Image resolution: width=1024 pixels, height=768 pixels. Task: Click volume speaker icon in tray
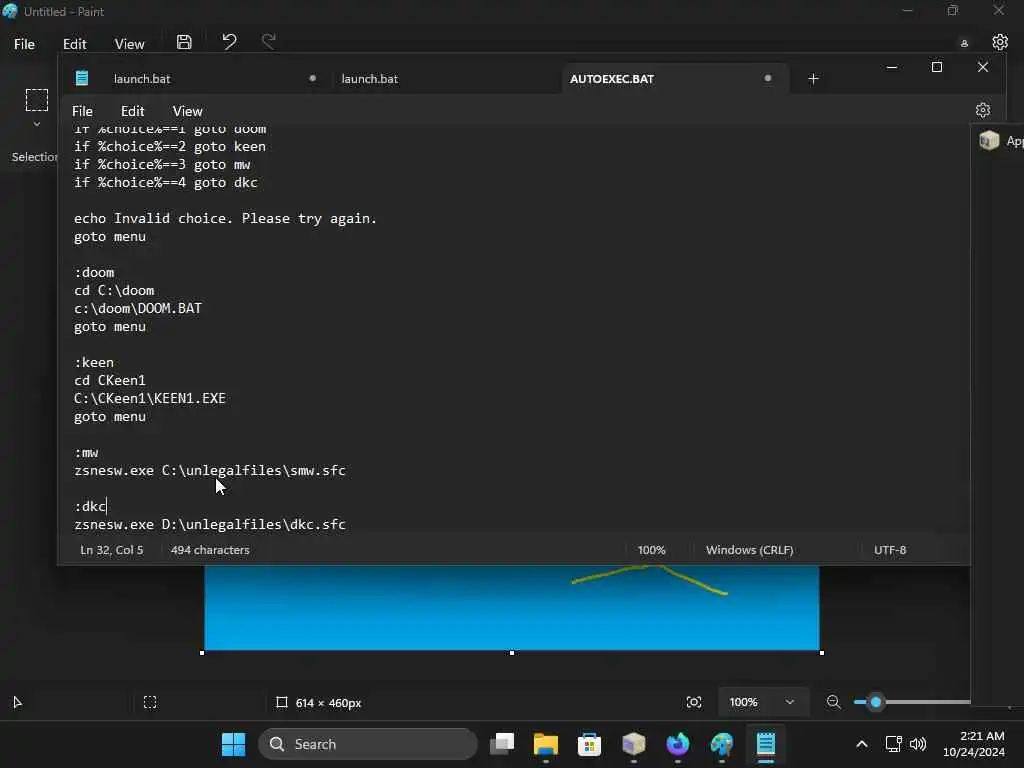click(x=918, y=744)
